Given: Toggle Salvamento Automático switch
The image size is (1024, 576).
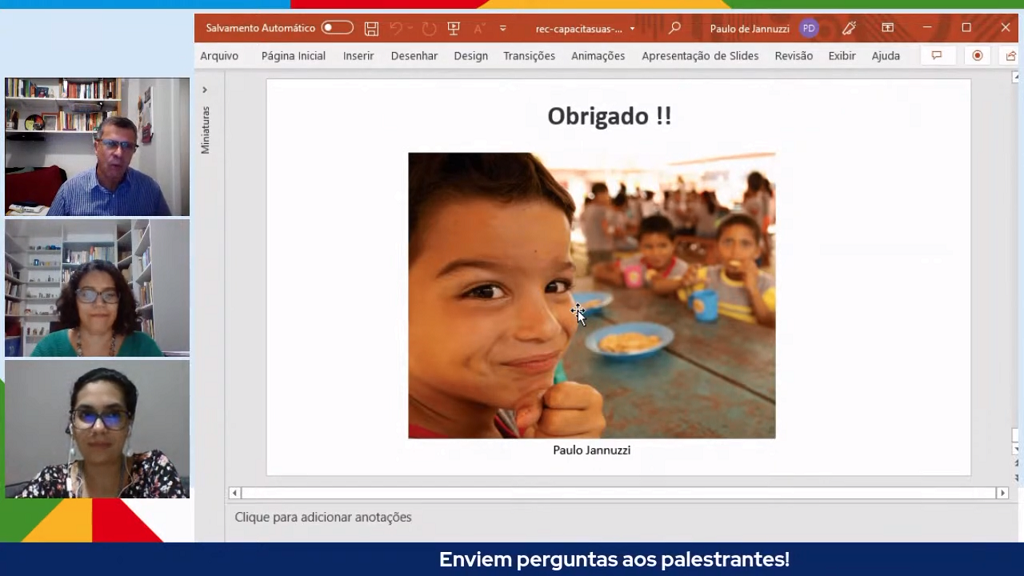Looking at the screenshot, I should [x=337, y=29].
